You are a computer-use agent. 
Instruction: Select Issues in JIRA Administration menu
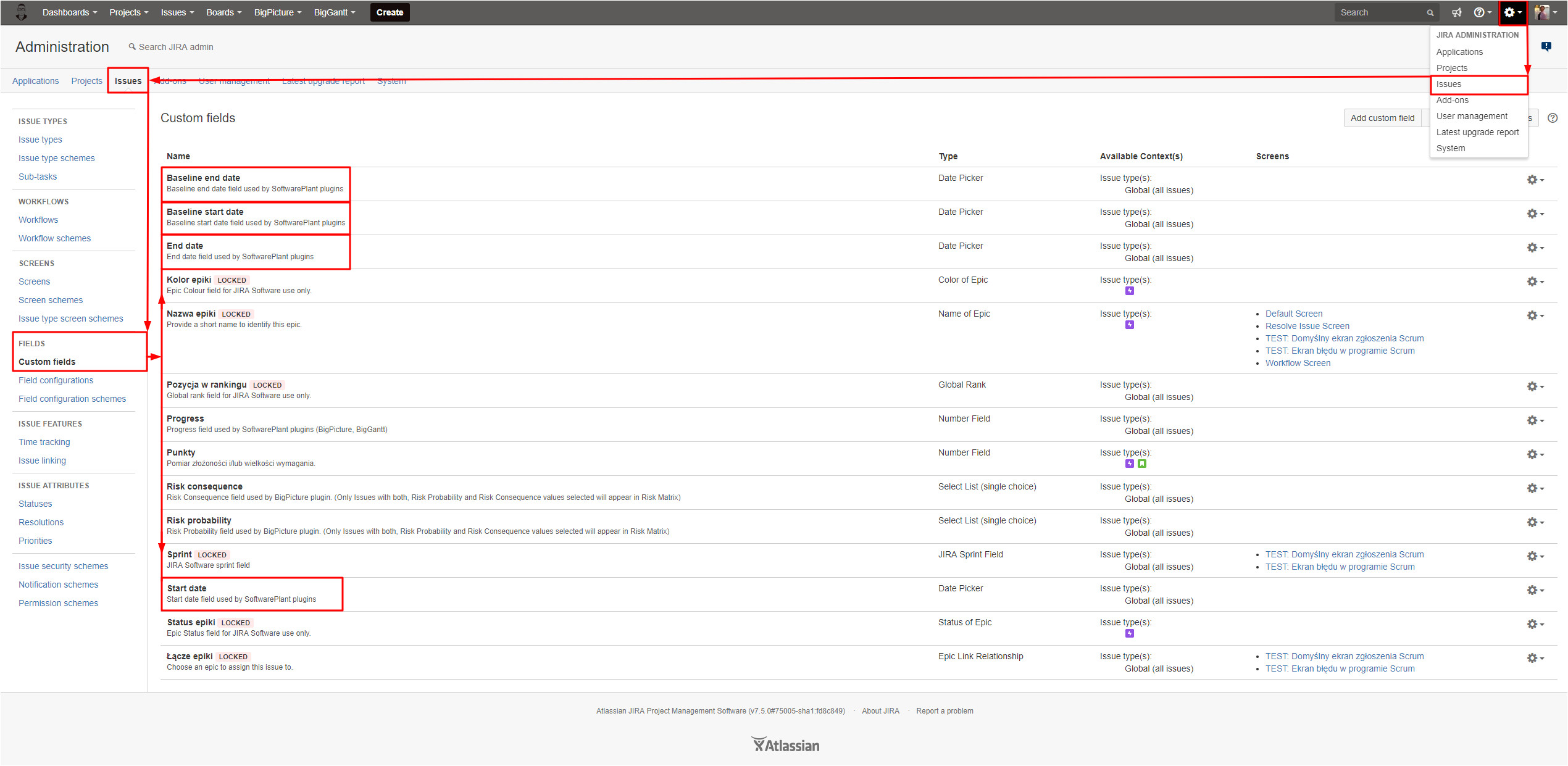[1449, 84]
